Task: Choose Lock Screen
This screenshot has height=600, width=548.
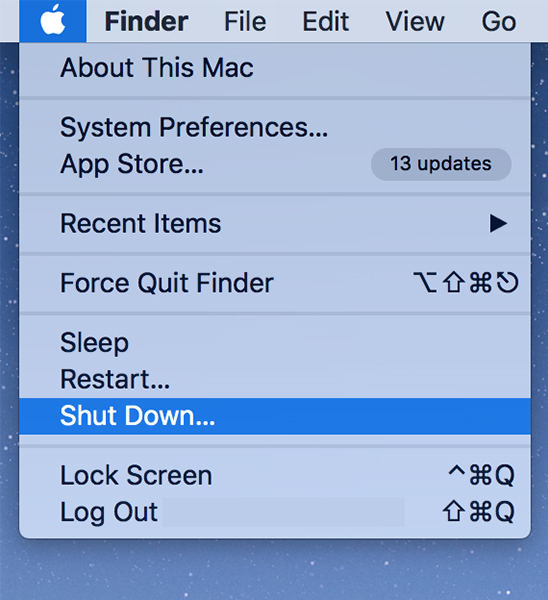Action: [275, 476]
